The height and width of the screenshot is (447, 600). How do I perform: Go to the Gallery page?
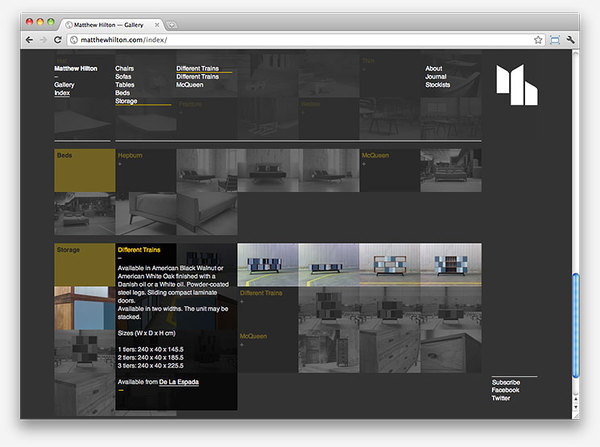[64, 85]
